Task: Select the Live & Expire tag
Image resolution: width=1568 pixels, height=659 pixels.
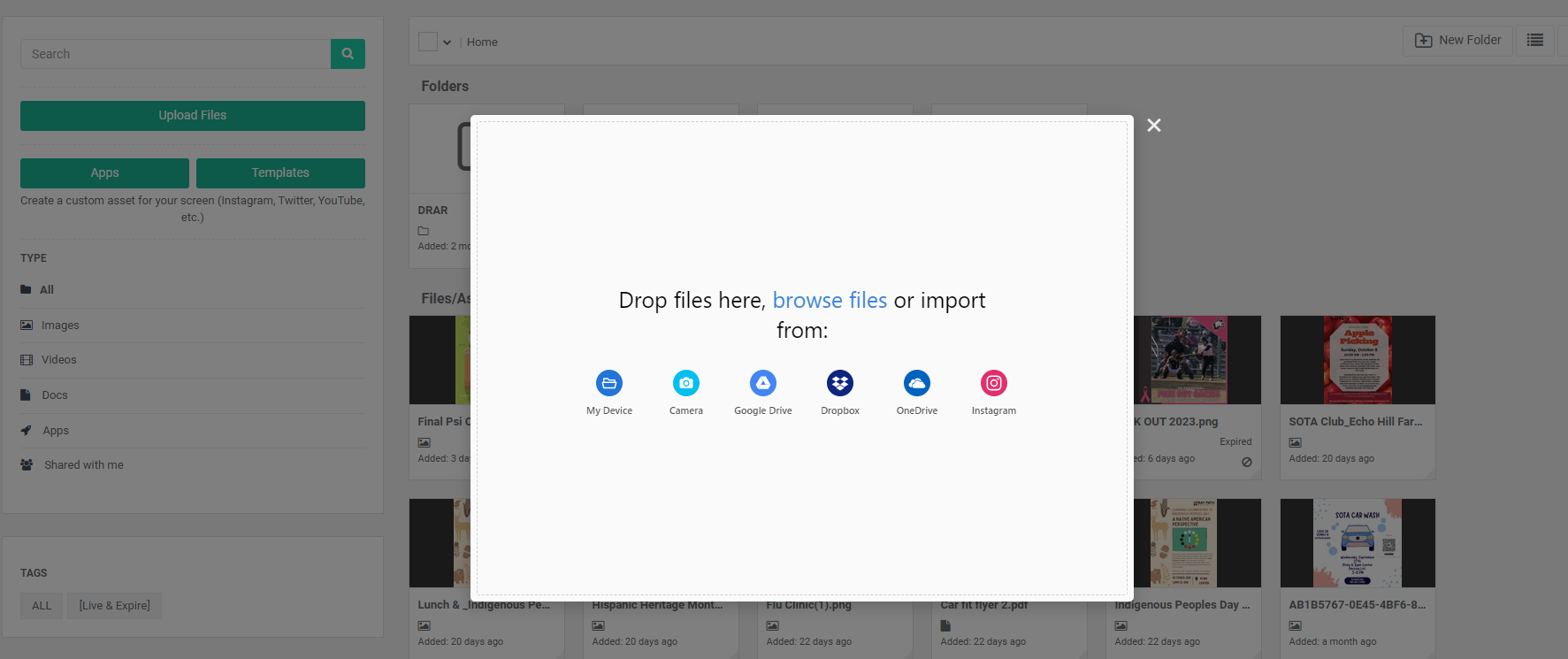Action: [x=115, y=606]
